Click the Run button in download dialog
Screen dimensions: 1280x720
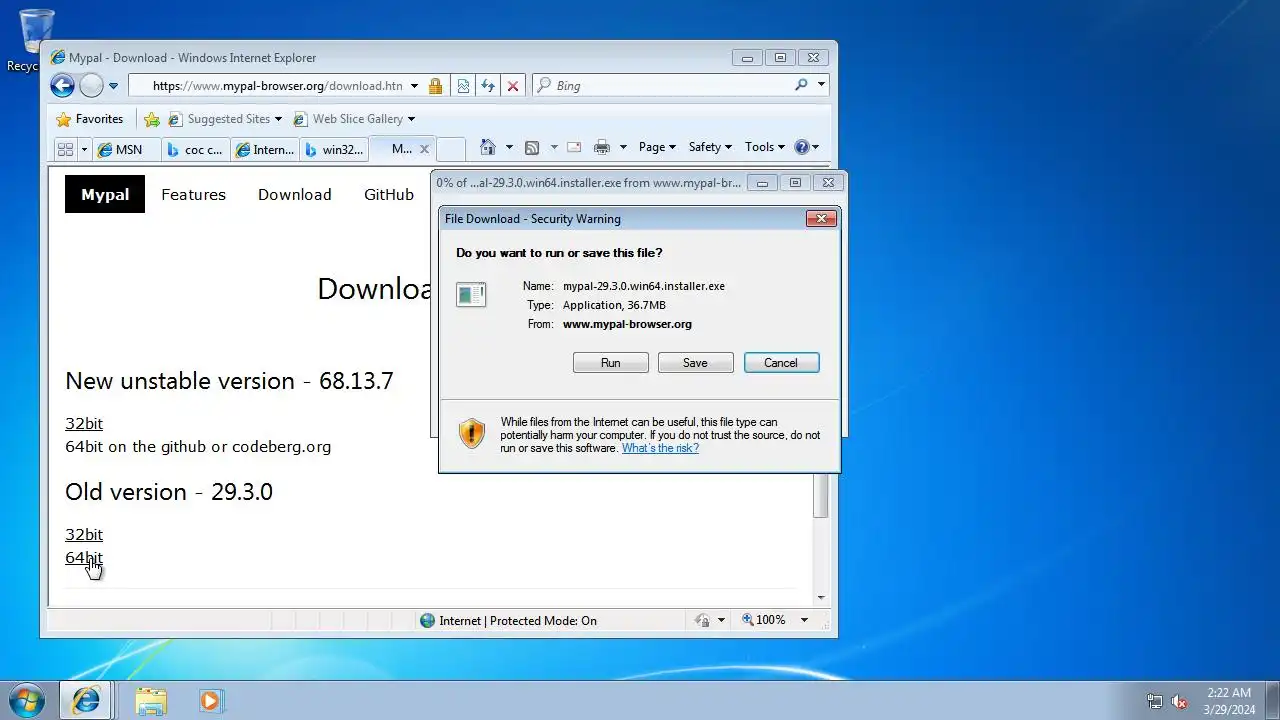611,363
